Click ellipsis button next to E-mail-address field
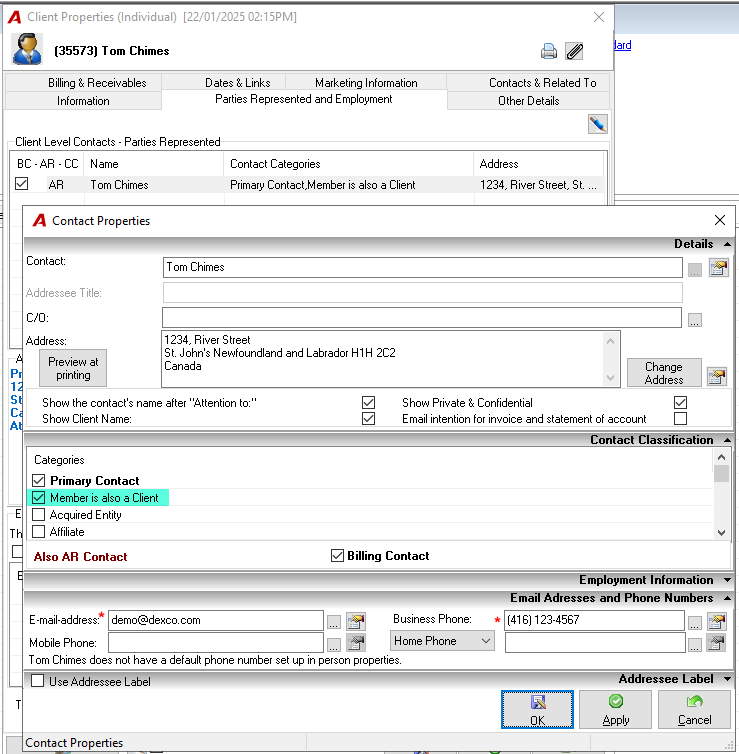The height and width of the screenshot is (754, 739). click(334, 622)
